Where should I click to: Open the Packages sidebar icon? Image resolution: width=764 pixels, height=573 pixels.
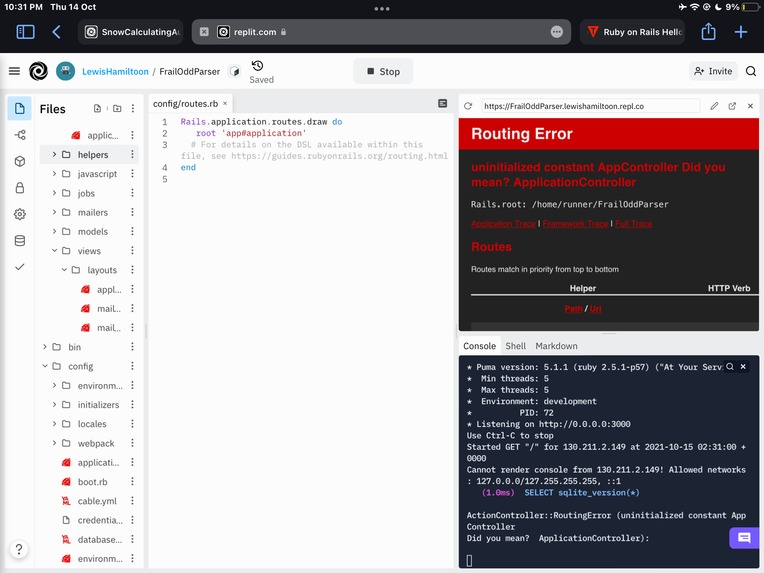pos(20,161)
